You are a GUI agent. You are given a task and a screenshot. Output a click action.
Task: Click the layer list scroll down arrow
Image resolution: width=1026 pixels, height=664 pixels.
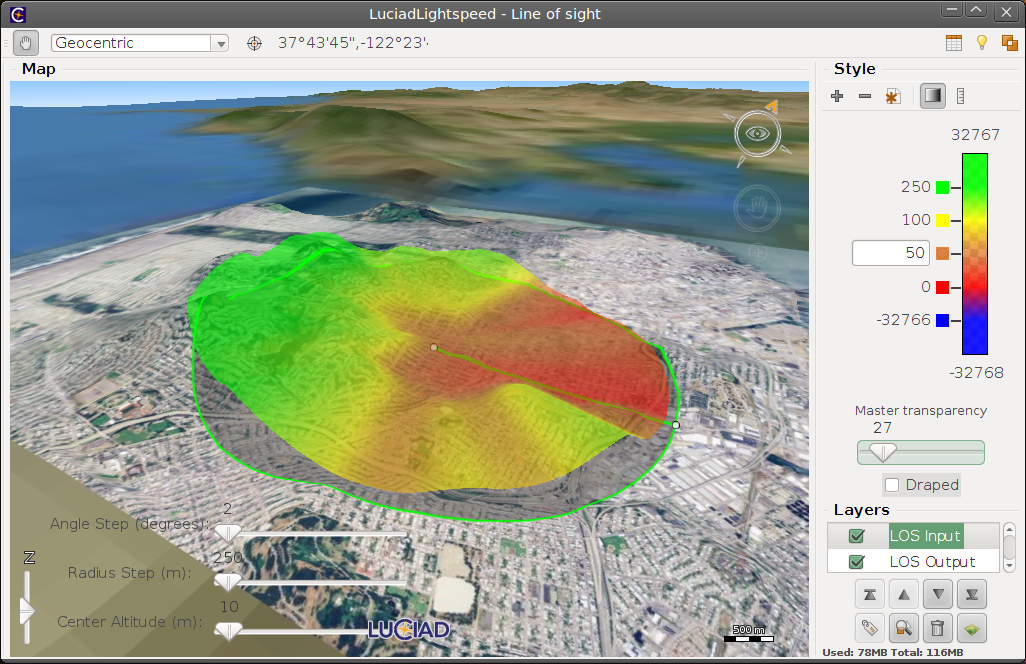(1009, 566)
